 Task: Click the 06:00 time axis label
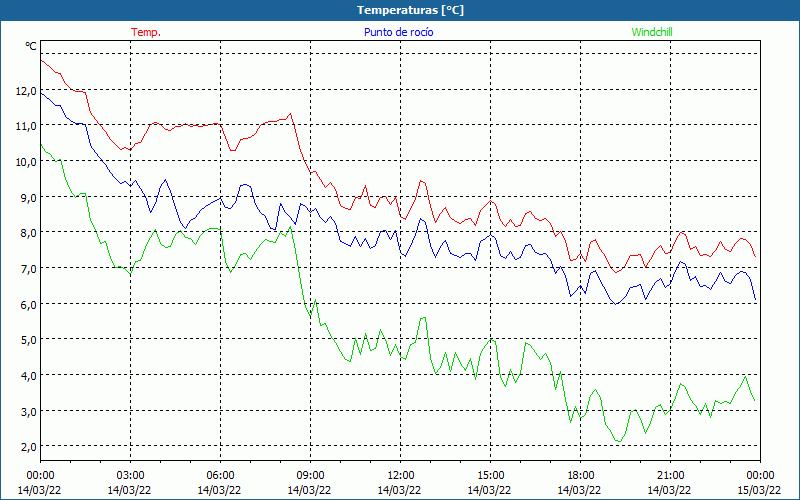[x=220, y=476]
